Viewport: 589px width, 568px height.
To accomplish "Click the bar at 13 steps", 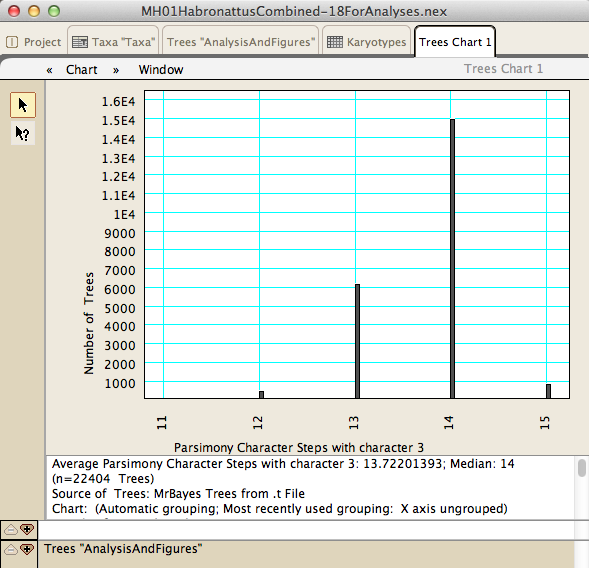I will [x=357, y=341].
